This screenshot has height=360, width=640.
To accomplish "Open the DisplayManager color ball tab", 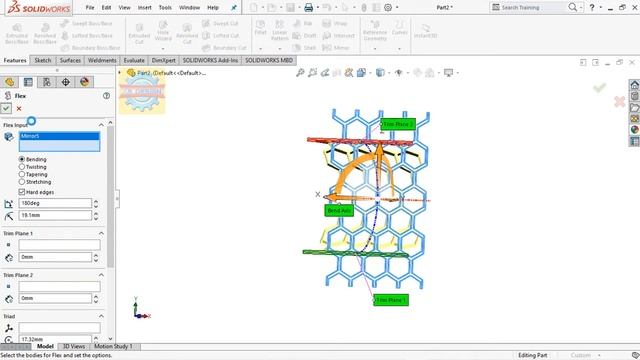I will pos(84,82).
